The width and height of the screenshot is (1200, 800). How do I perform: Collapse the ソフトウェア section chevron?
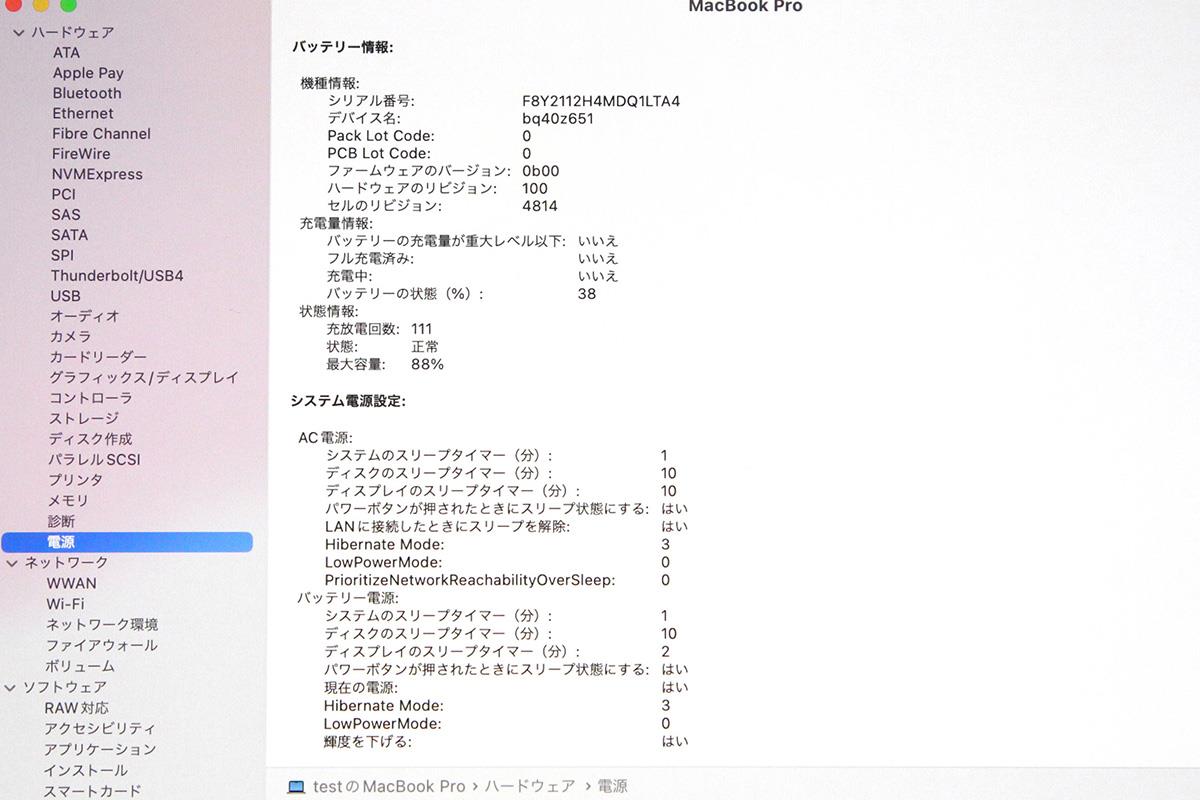[x=12, y=688]
